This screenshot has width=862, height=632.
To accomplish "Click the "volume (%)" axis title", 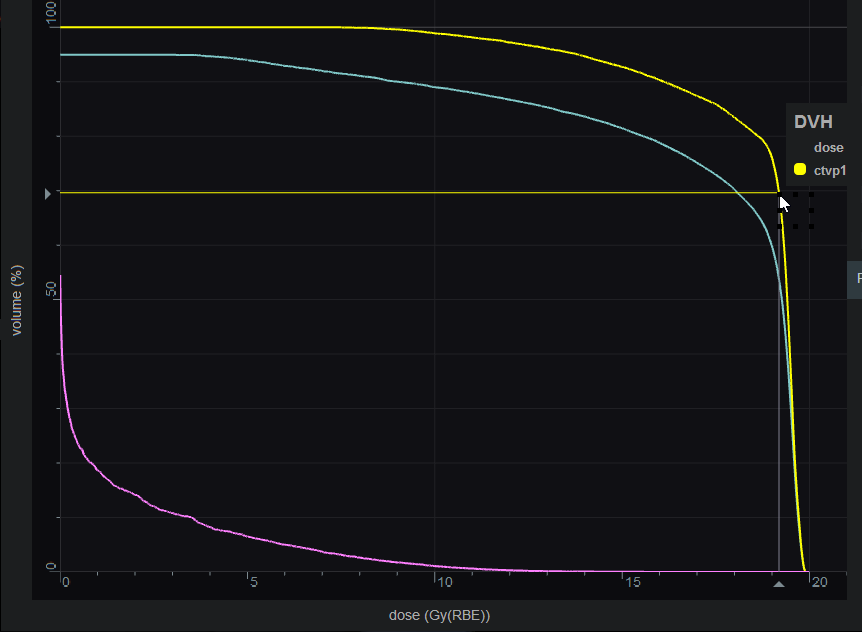I will [17, 298].
